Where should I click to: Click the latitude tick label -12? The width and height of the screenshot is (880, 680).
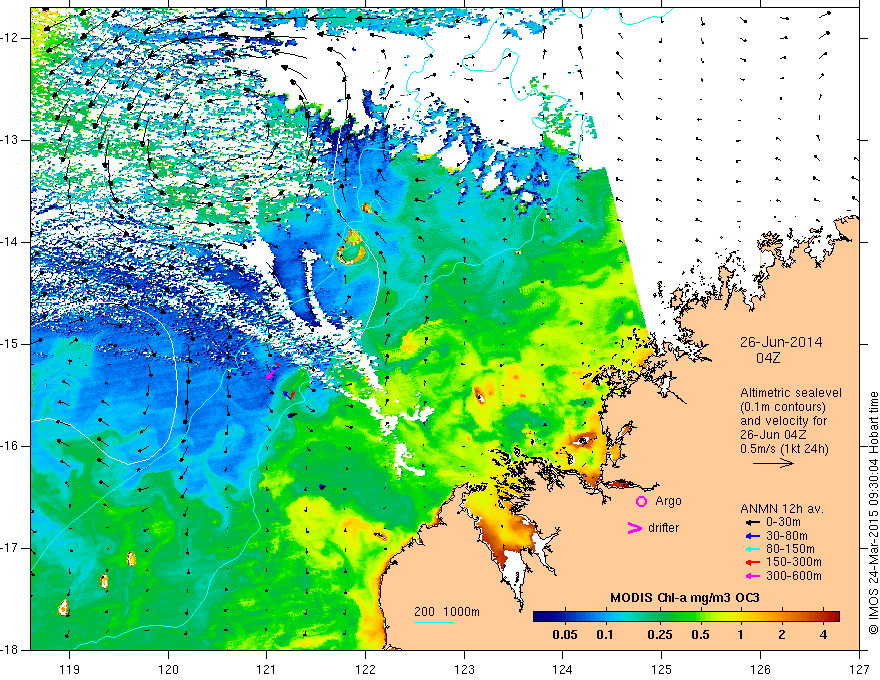11,38
